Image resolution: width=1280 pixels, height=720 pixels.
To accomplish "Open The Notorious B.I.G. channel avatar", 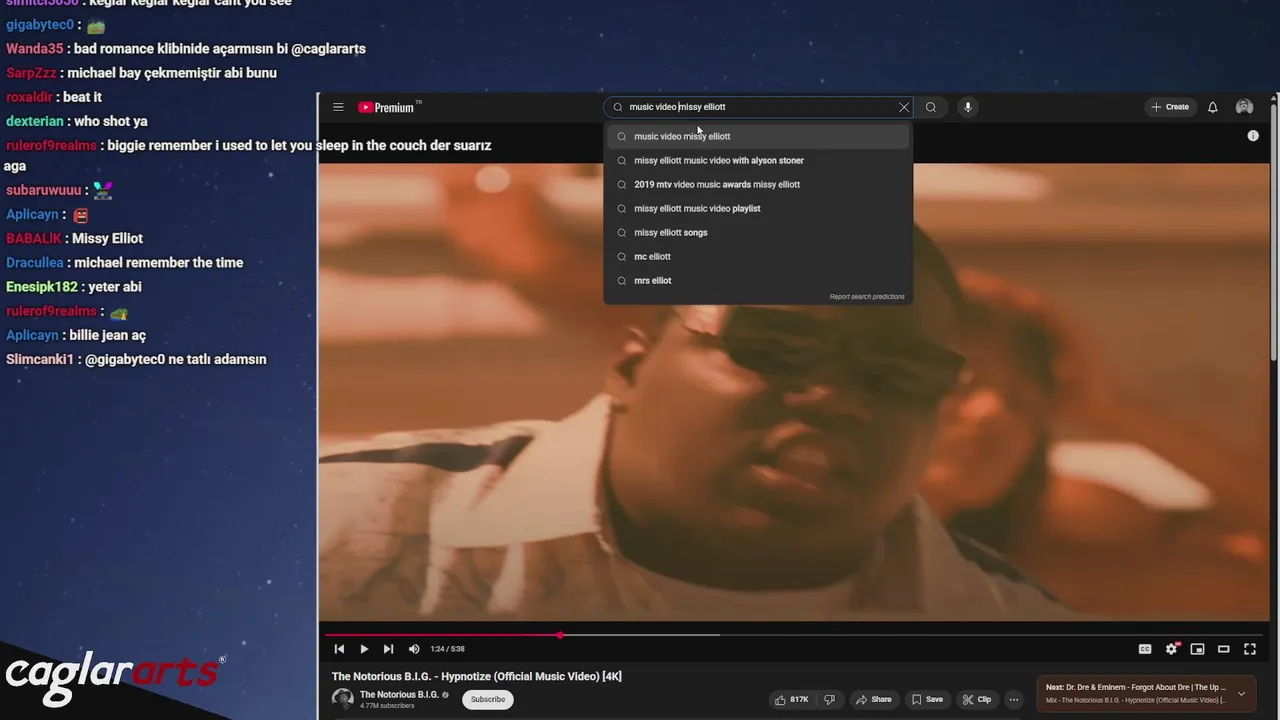I will 343,699.
